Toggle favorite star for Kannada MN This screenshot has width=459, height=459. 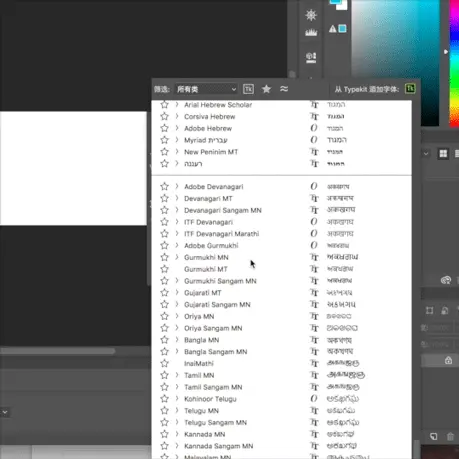pos(164,434)
